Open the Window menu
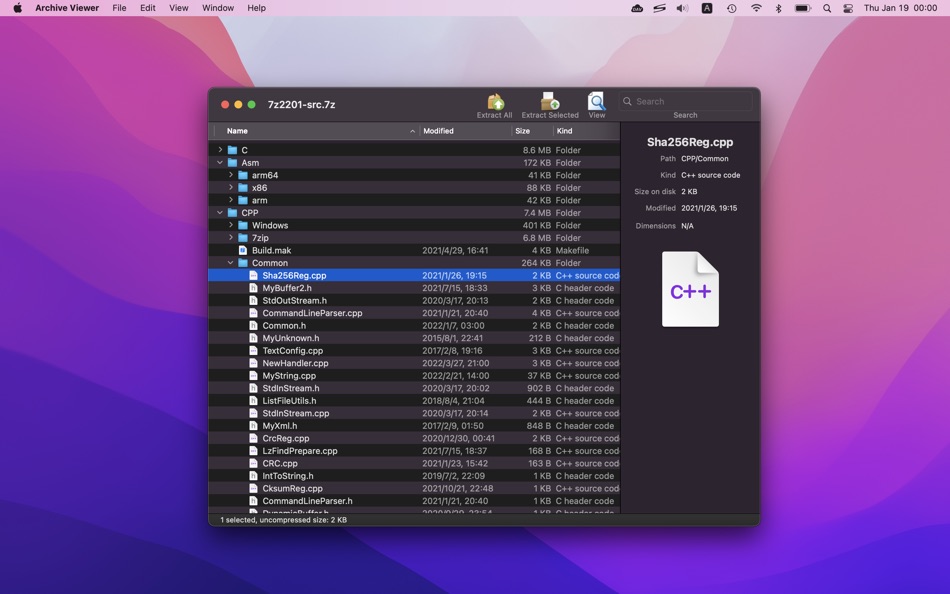Screen dimensions: 950x594 tap(217, 8)
